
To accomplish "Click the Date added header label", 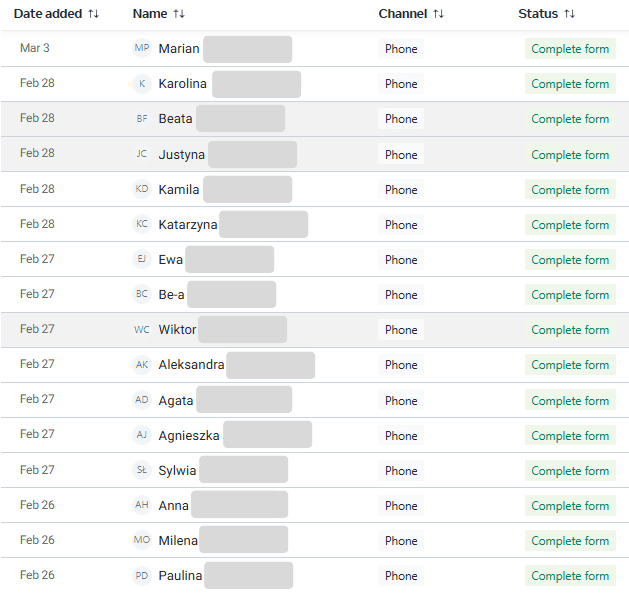I will coord(48,14).
